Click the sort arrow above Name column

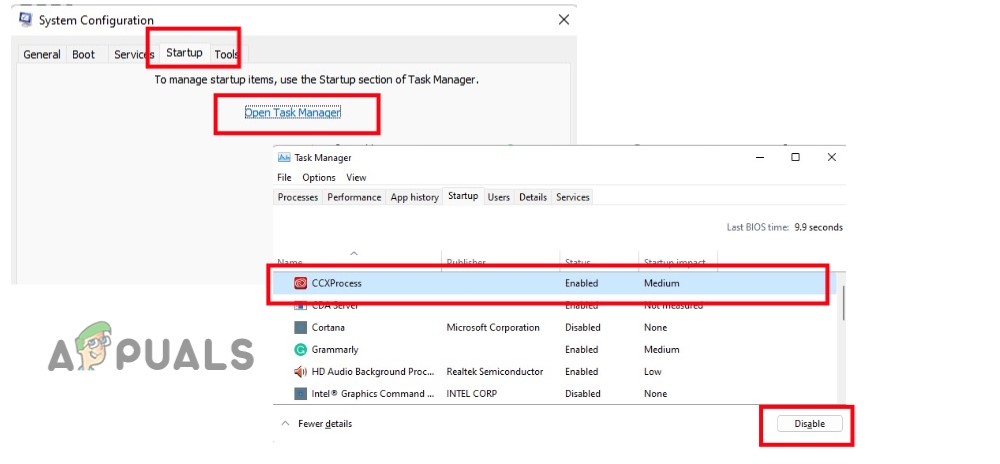point(354,254)
